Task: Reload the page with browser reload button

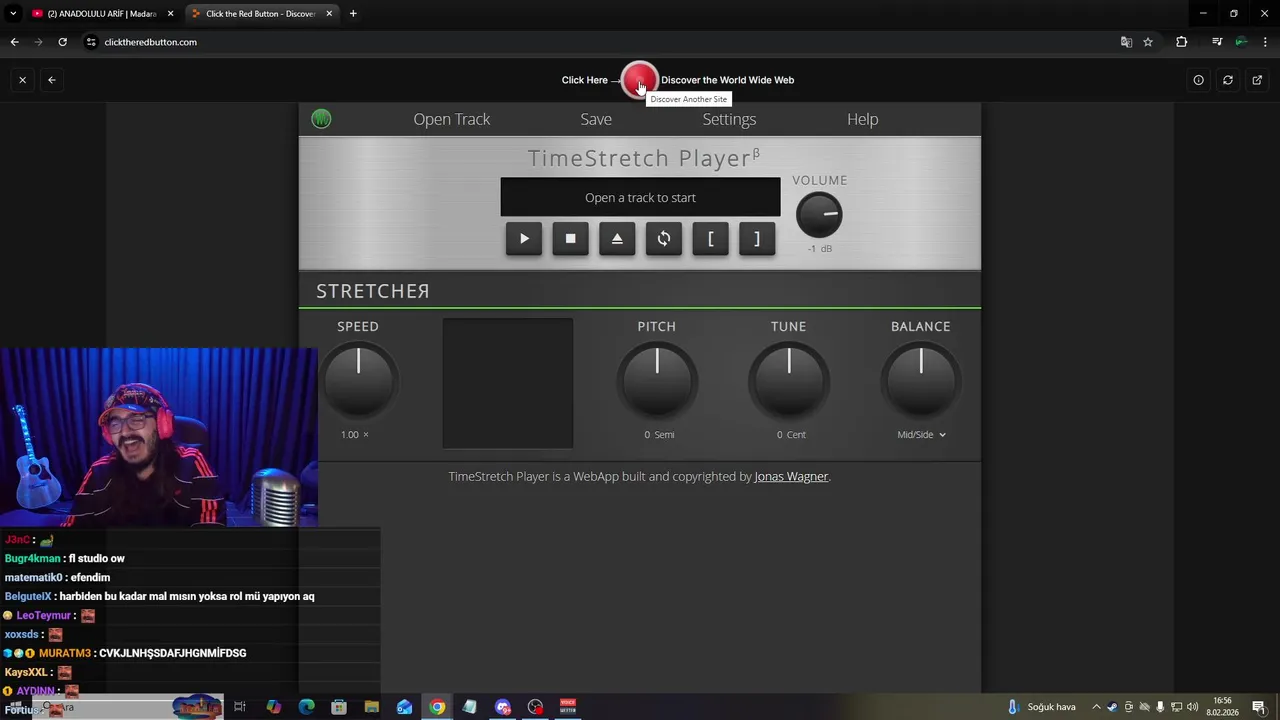Action: [x=62, y=42]
